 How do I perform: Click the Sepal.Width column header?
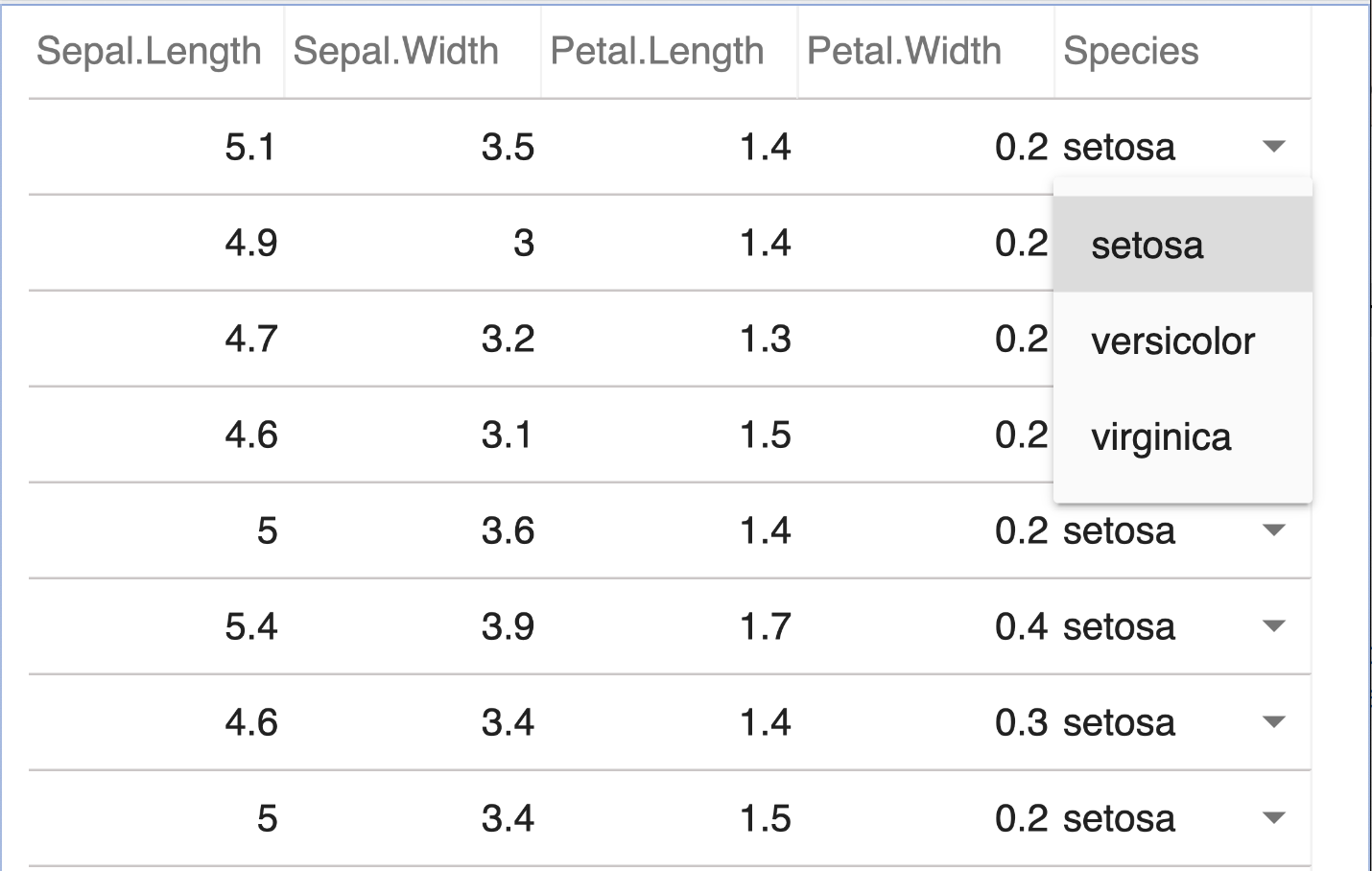click(396, 51)
